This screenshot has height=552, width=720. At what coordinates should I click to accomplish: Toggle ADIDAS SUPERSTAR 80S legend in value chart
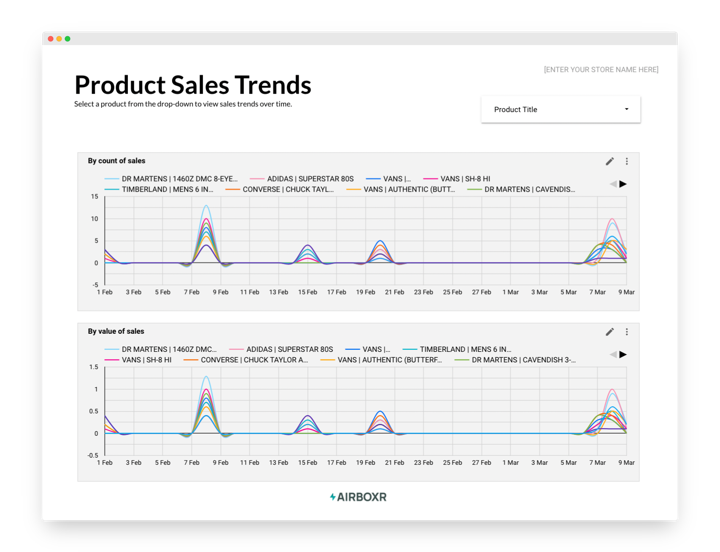click(x=281, y=349)
